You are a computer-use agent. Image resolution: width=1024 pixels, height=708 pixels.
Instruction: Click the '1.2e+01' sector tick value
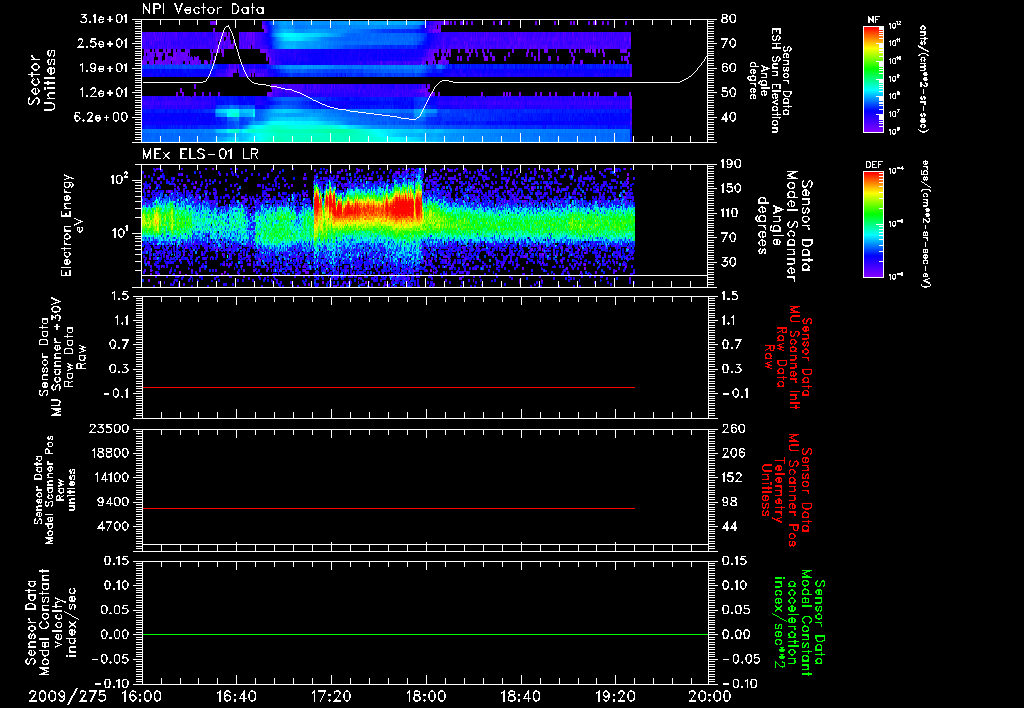pyautogui.click(x=103, y=93)
